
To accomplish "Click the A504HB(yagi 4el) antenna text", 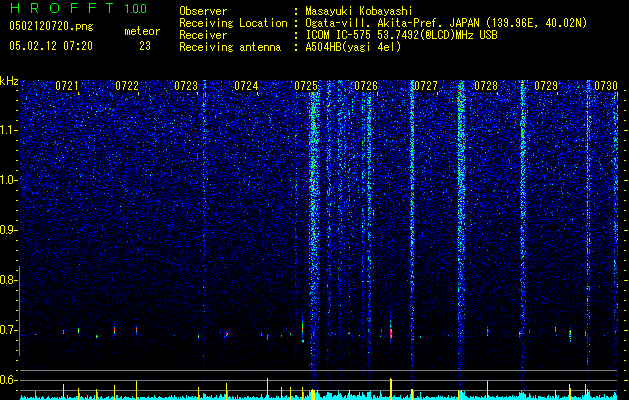I will coord(353,47).
